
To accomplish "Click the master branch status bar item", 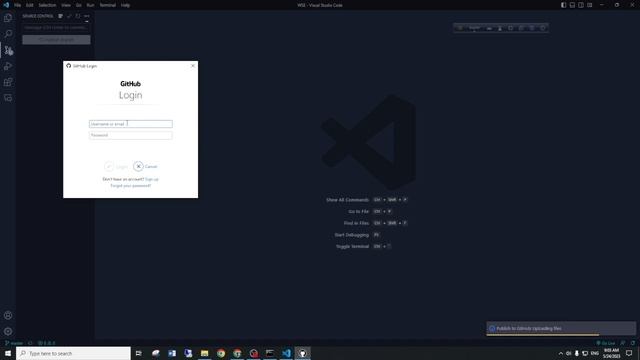I will [13, 343].
